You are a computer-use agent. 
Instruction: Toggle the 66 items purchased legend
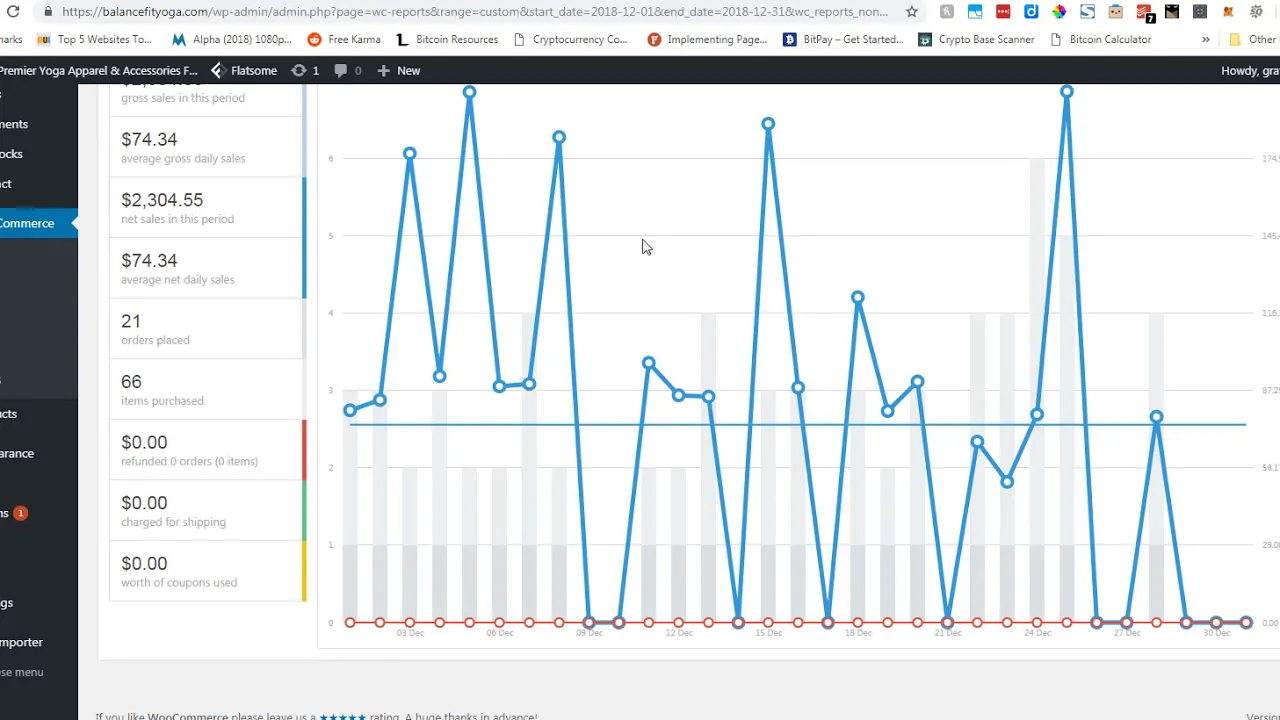point(207,389)
